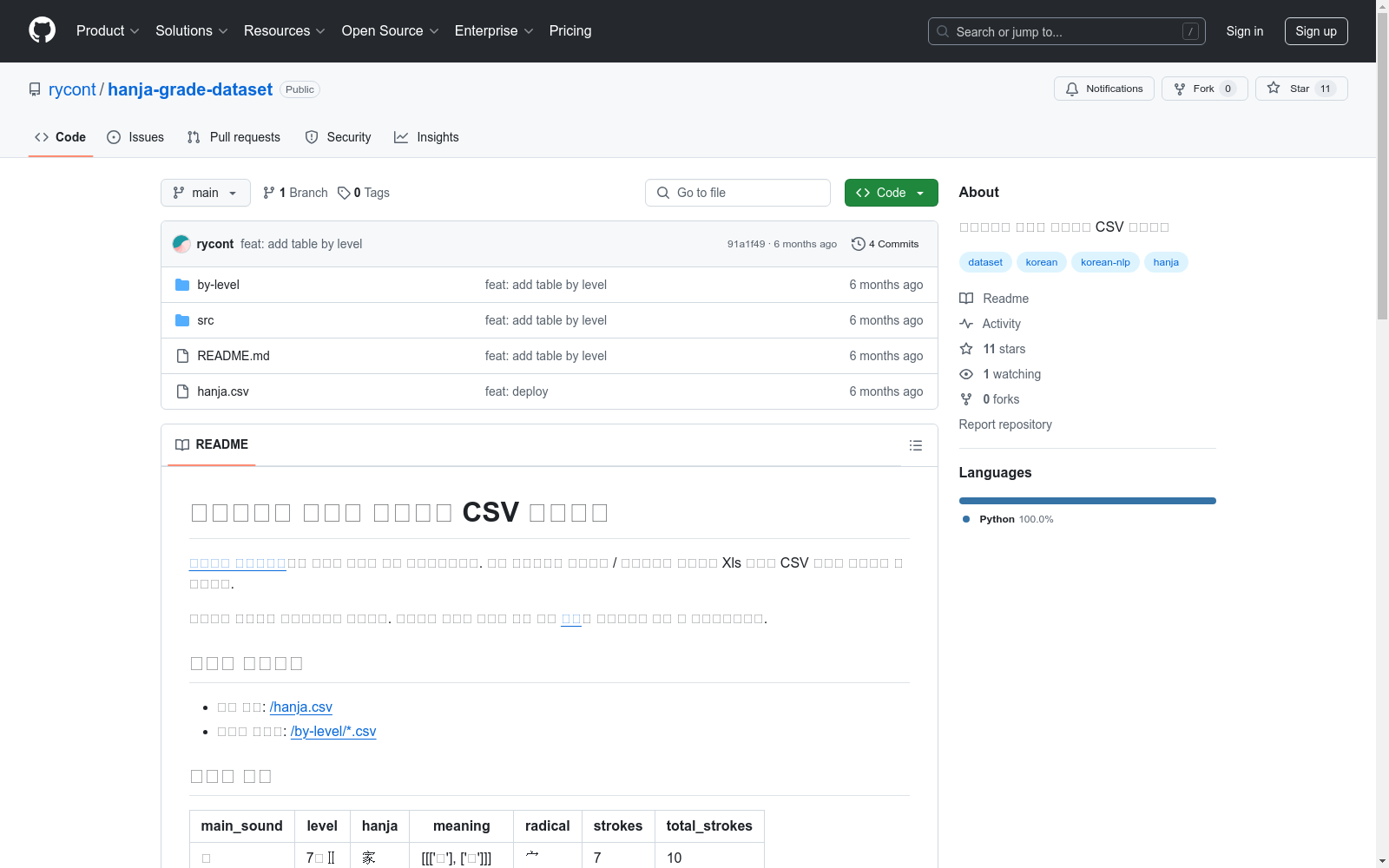The image size is (1389, 868).
Task: Expand the Solutions menu
Action: (x=191, y=30)
